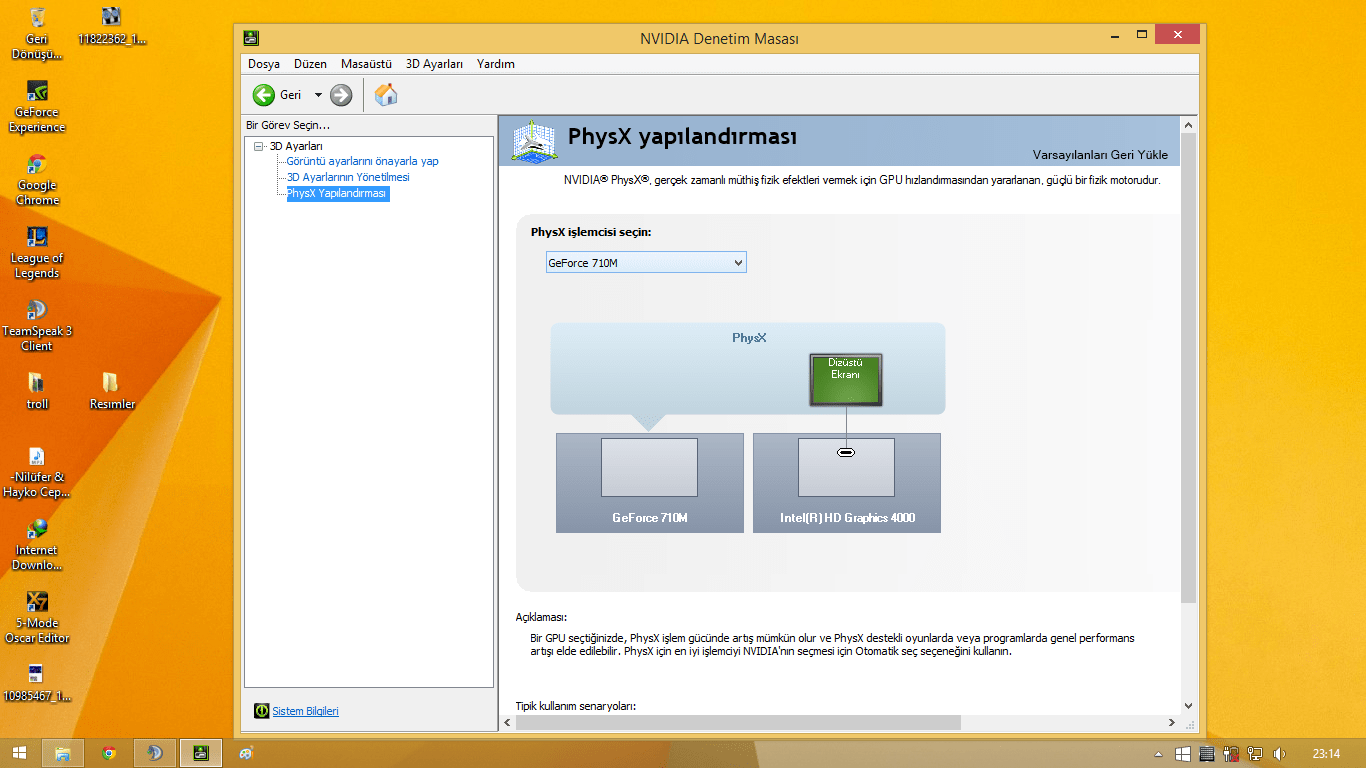
Task: Select the TeamSpeak 3 Client desktop shortcut
Action: (37, 325)
